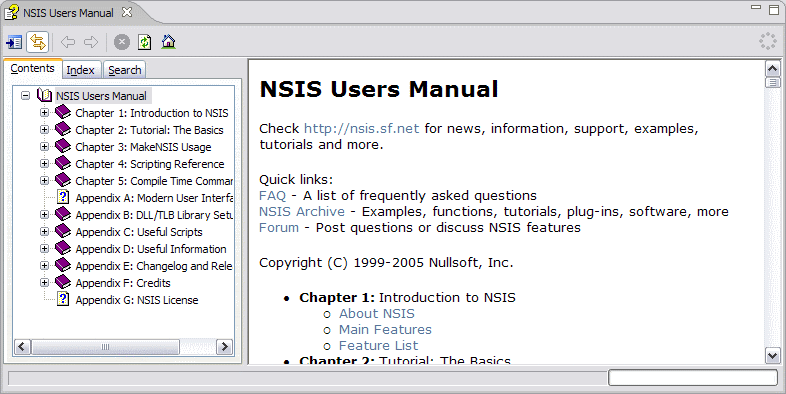Screen dimensions: 786x394
Task: Expand Appendix C: Useful Scripts node
Action: tap(45, 232)
